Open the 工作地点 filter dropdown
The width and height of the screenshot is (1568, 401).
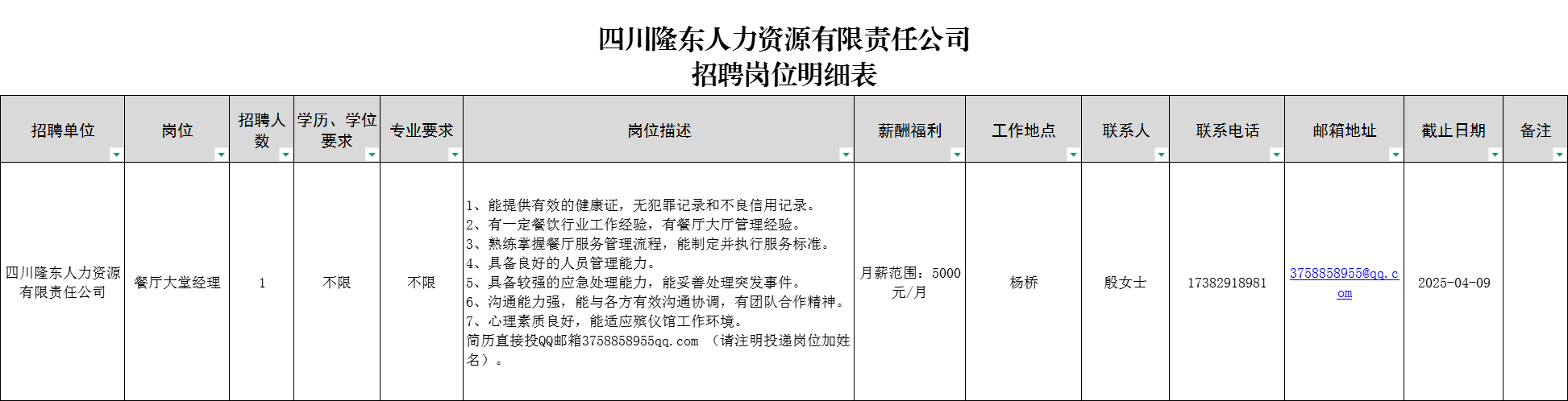(1073, 155)
